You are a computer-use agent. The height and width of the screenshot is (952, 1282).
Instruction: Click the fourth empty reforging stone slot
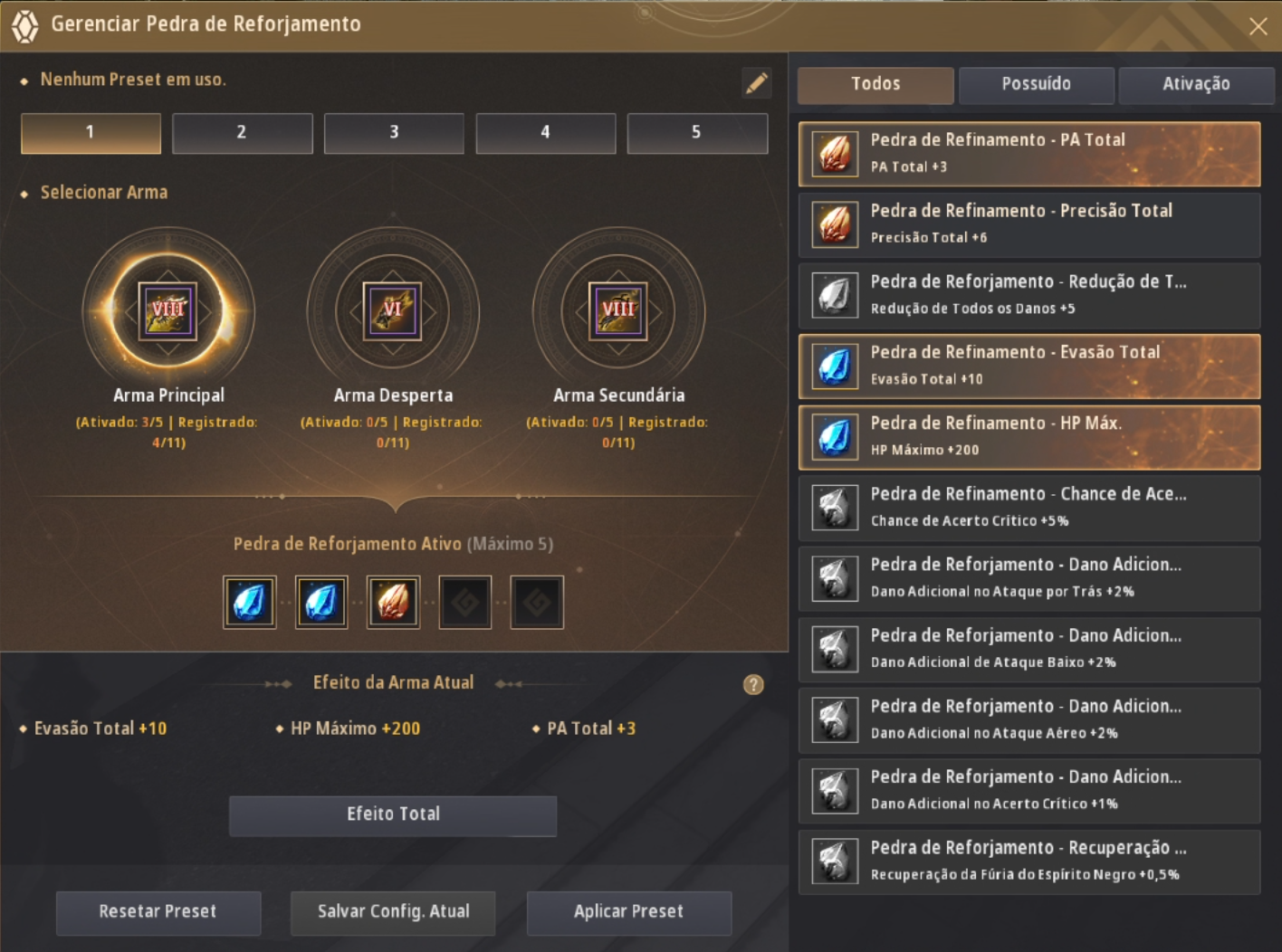[465, 602]
